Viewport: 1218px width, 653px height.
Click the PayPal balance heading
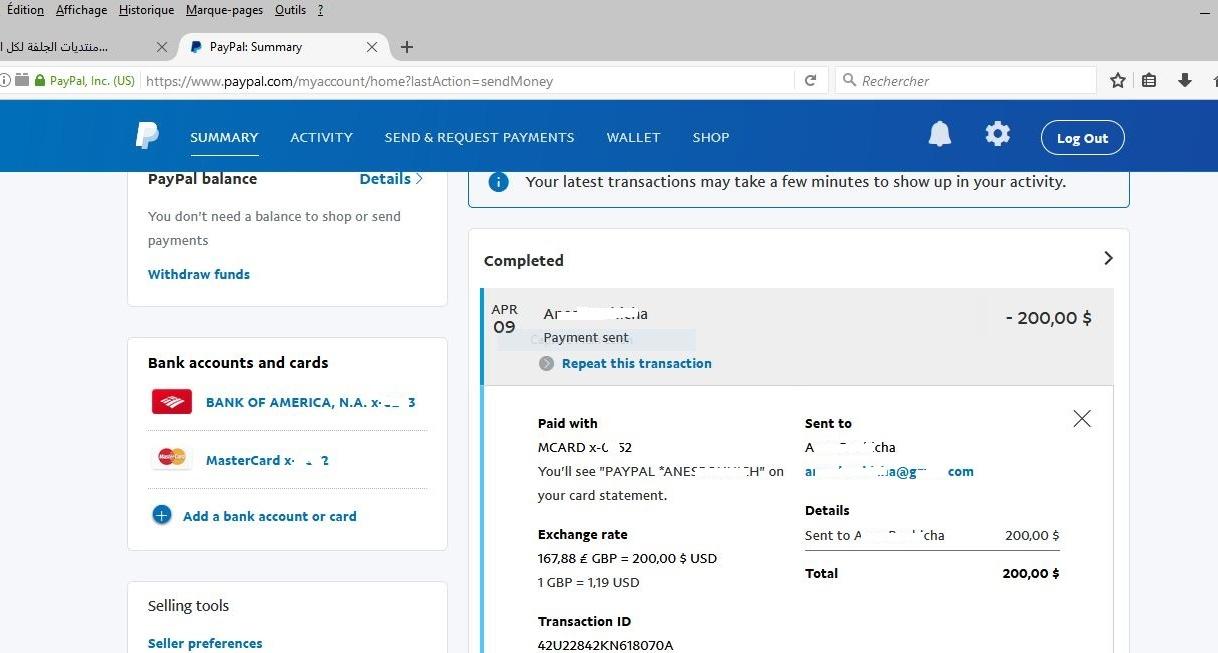click(202, 179)
